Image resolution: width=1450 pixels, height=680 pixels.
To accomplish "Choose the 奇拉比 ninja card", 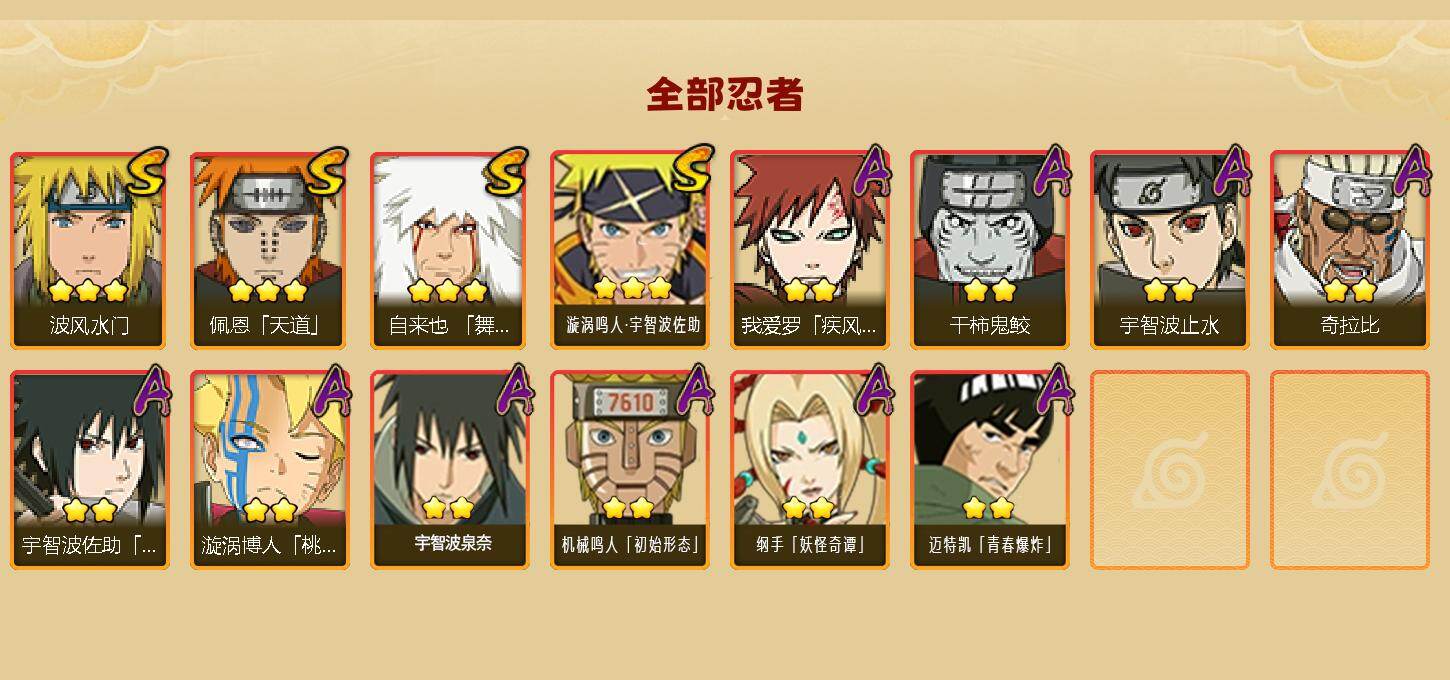I will tap(1350, 250).
